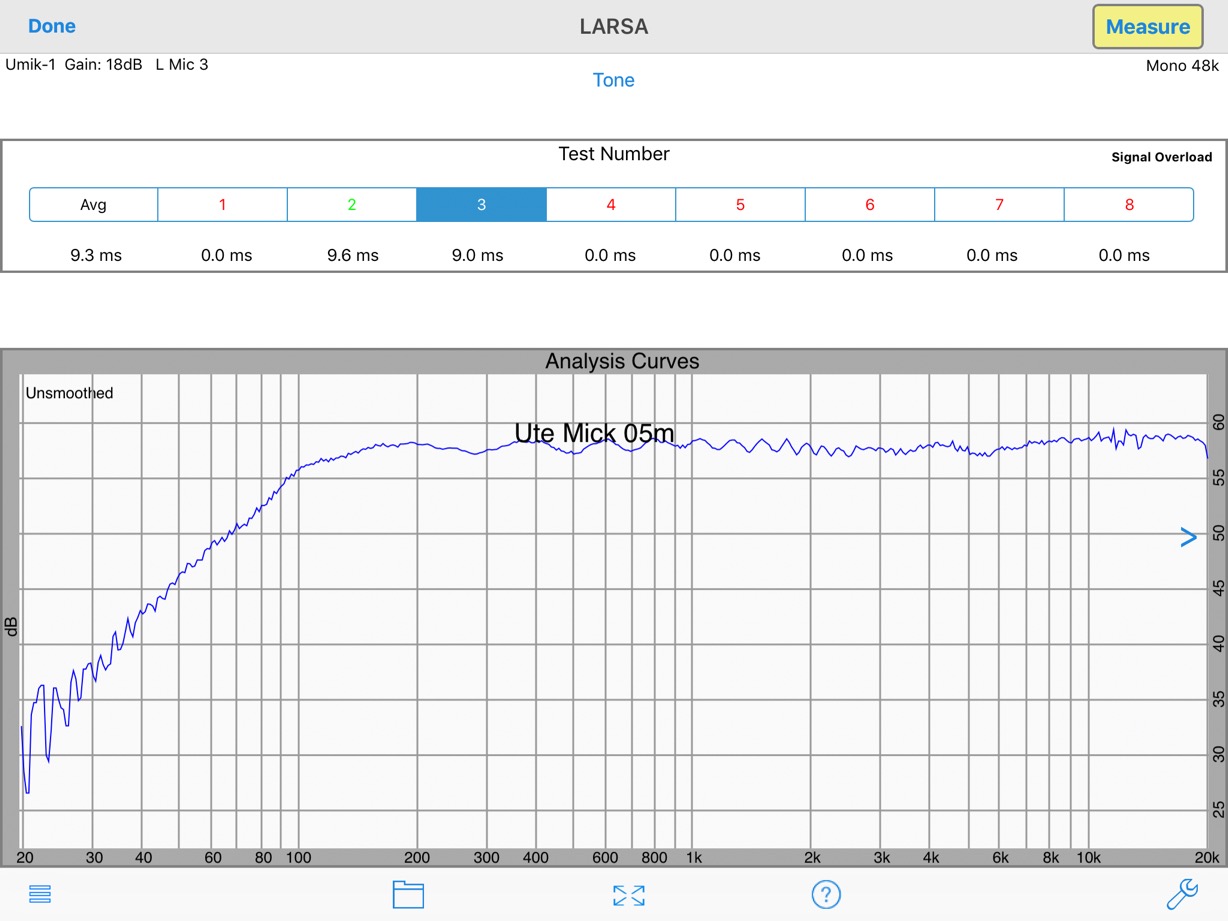Click the blue arrow on graph right edge
This screenshot has width=1228, height=921.
coord(1188,538)
